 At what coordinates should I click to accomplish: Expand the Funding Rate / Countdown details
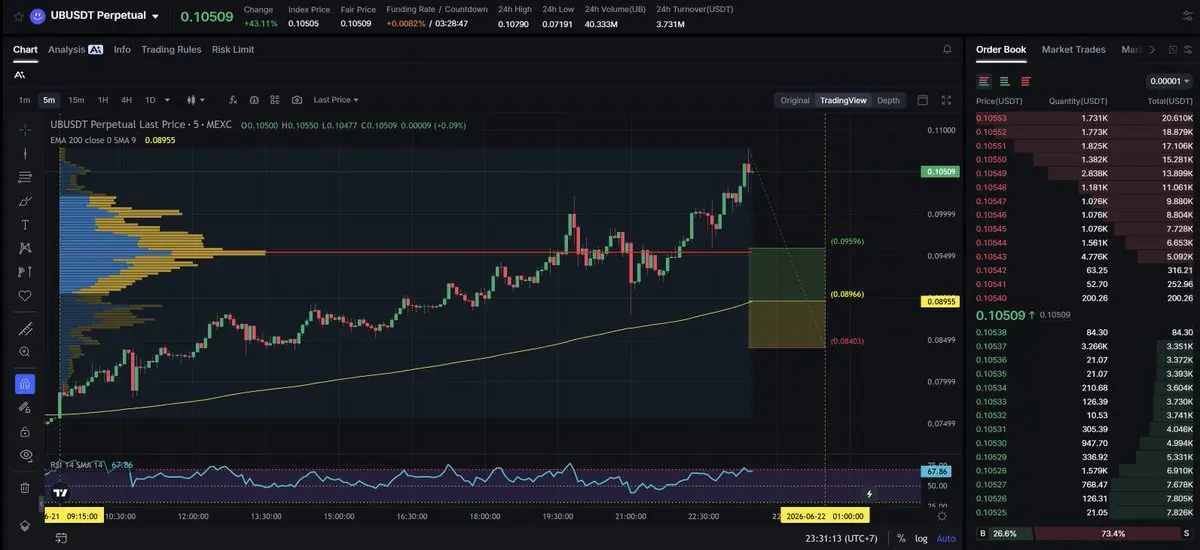437,9
